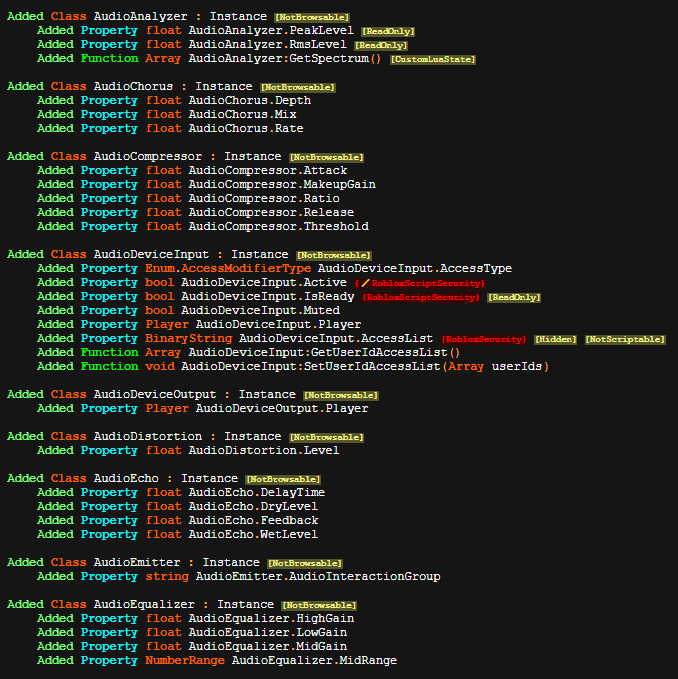Click the "BinaryString" type text
678x679 pixels.
[x=188, y=338]
